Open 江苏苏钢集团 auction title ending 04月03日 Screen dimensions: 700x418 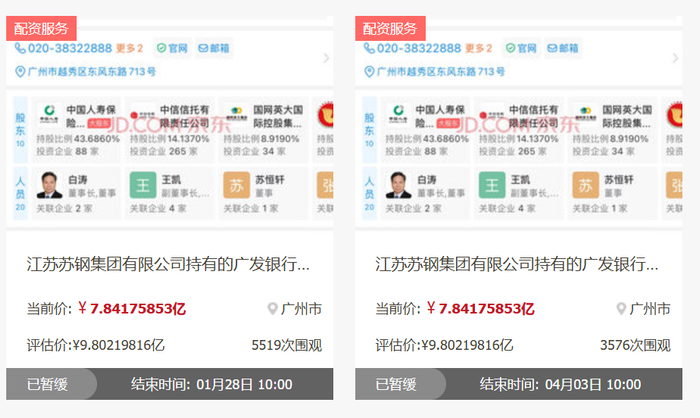(517, 264)
